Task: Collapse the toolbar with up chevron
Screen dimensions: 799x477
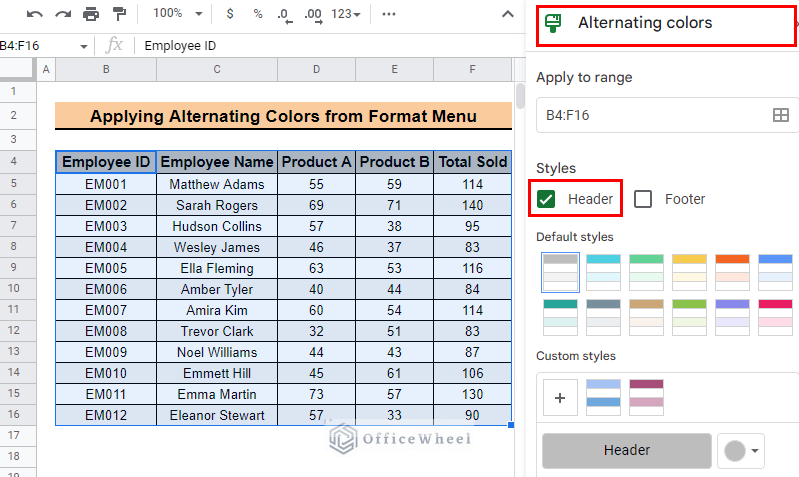Action: tap(508, 14)
